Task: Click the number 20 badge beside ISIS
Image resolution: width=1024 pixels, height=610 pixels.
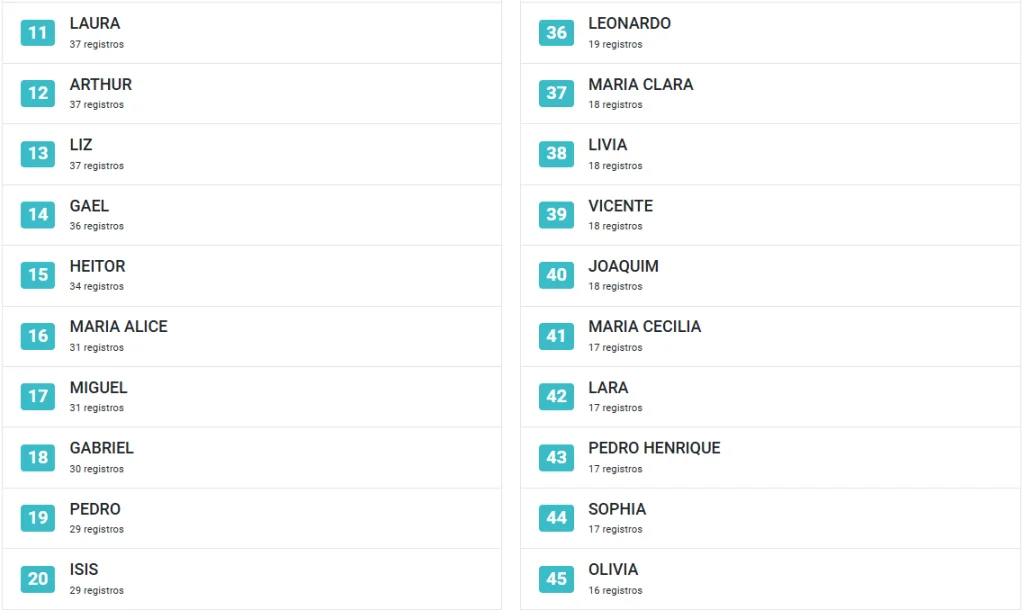Action: [38, 579]
